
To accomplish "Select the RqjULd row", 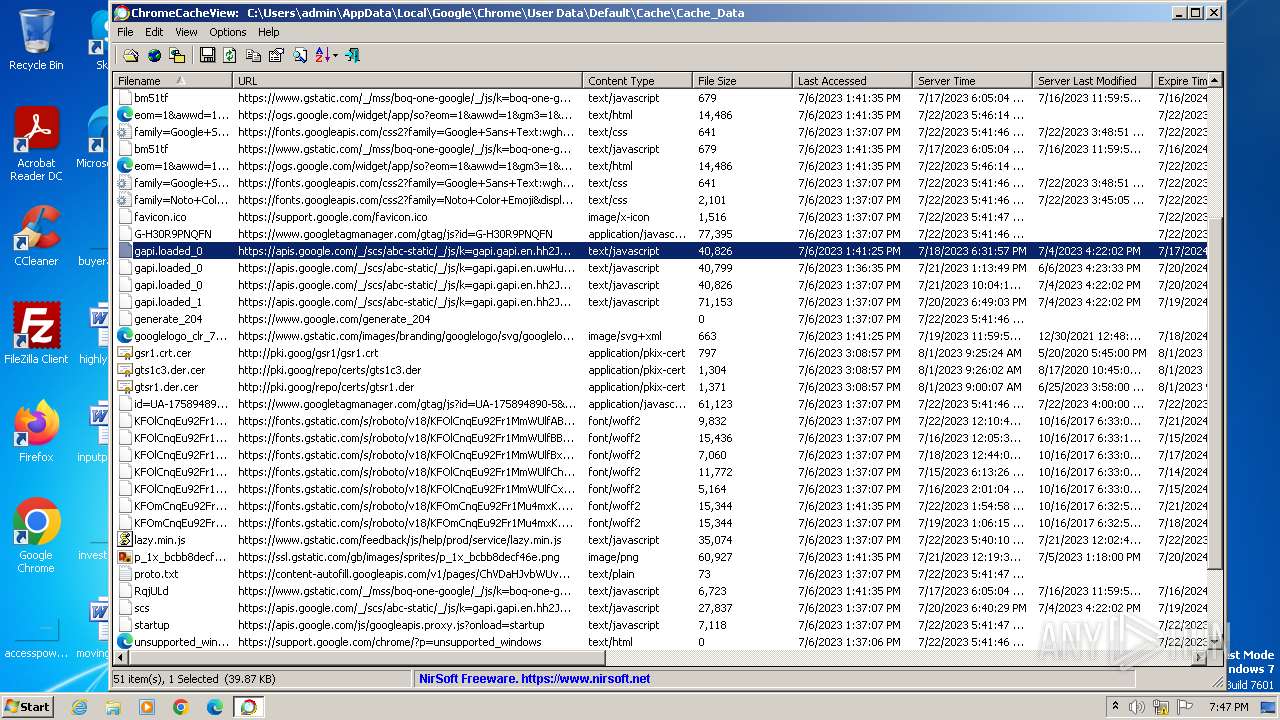I will click(661, 591).
